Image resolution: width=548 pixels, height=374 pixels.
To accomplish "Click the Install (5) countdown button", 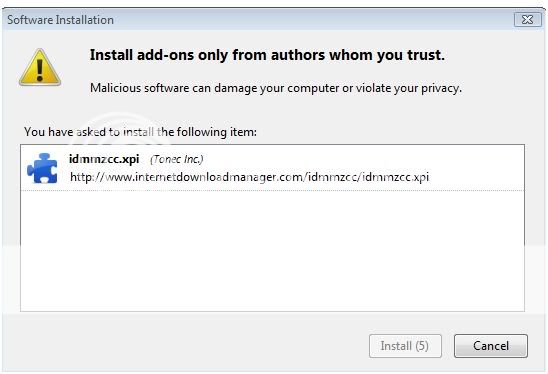I will pyautogui.click(x=405, y=346).
